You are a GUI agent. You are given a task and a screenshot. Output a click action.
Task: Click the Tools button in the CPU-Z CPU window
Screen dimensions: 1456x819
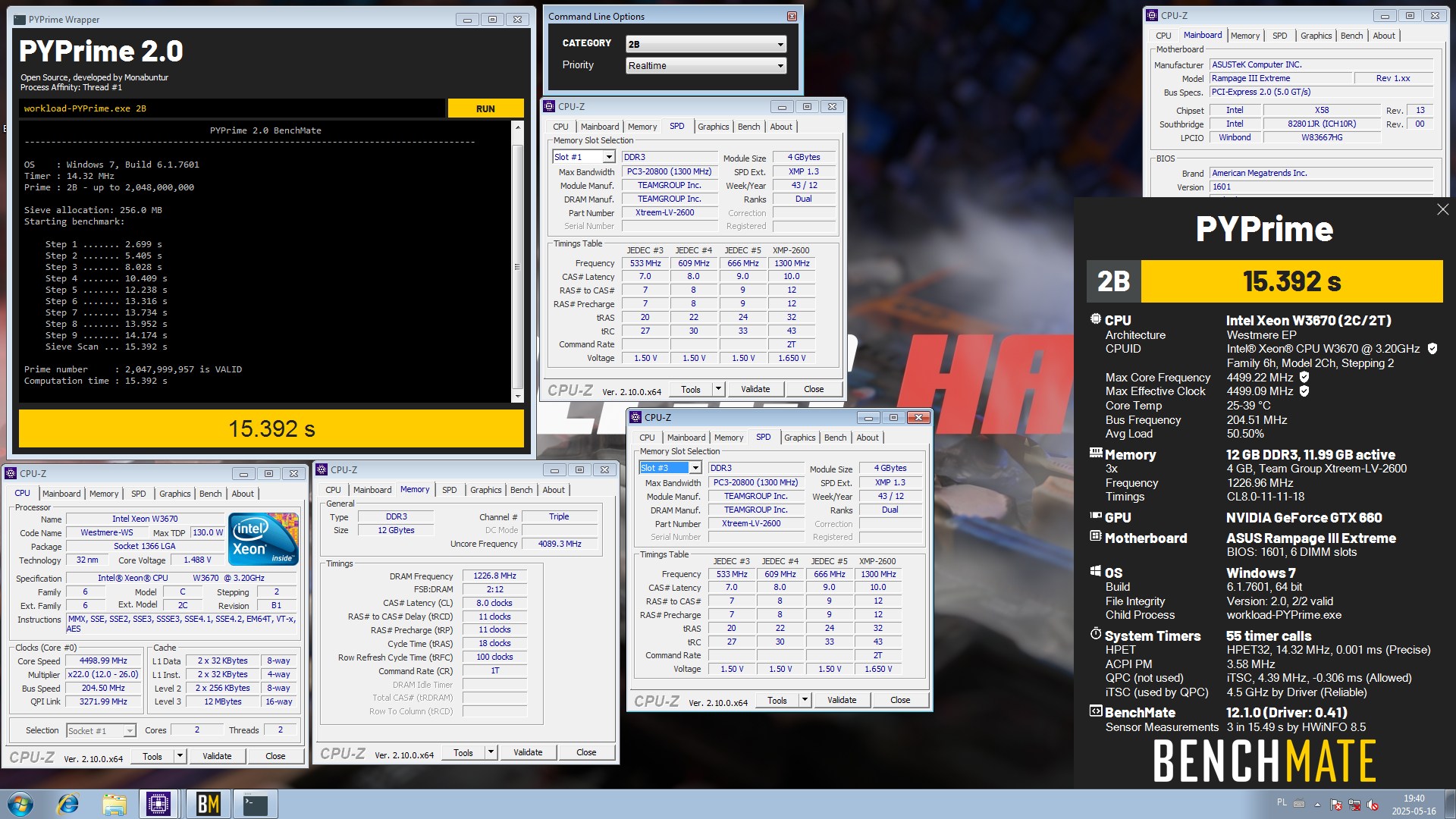[x=152, y=756]
